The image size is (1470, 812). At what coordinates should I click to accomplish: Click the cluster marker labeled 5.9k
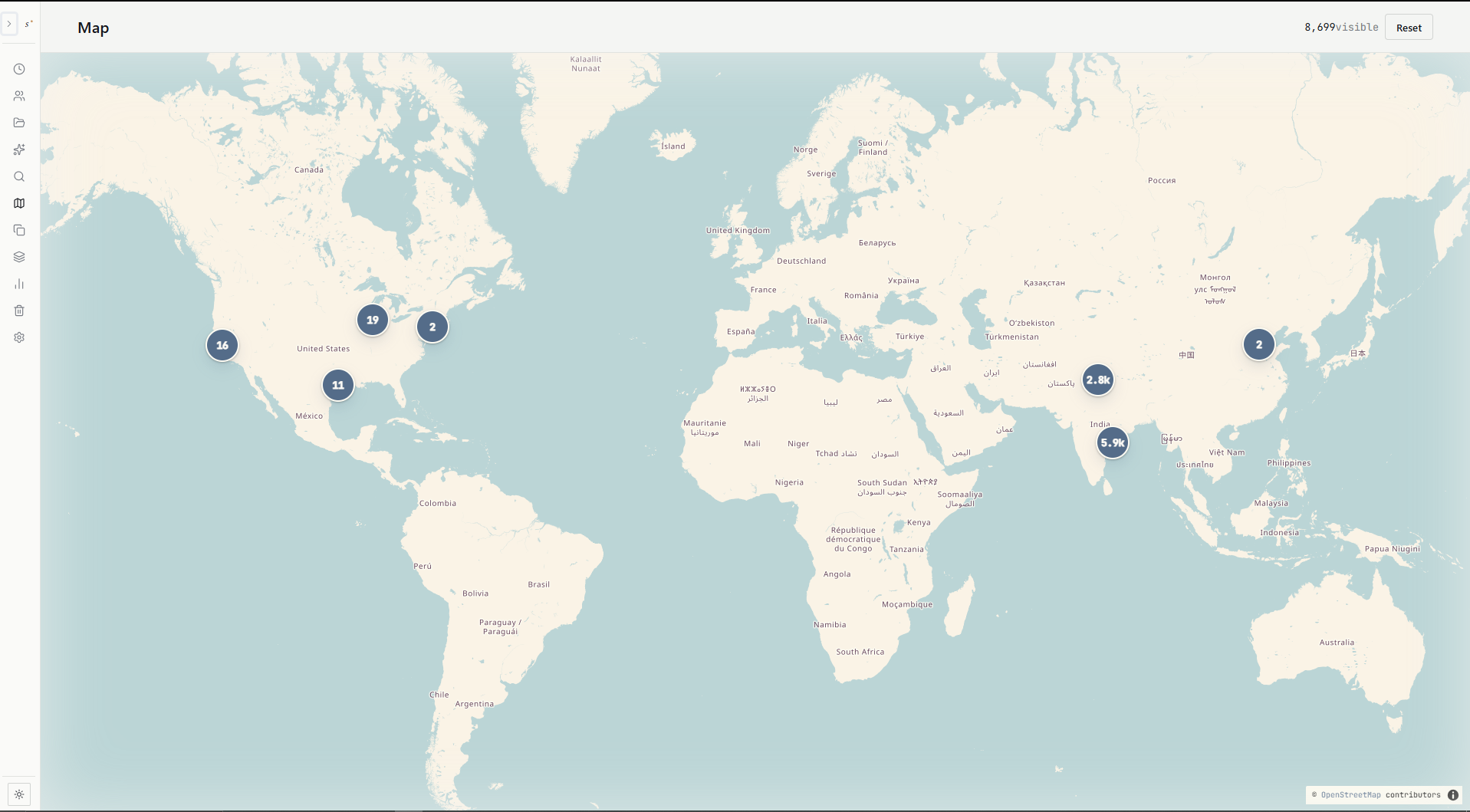[1113, 442]
